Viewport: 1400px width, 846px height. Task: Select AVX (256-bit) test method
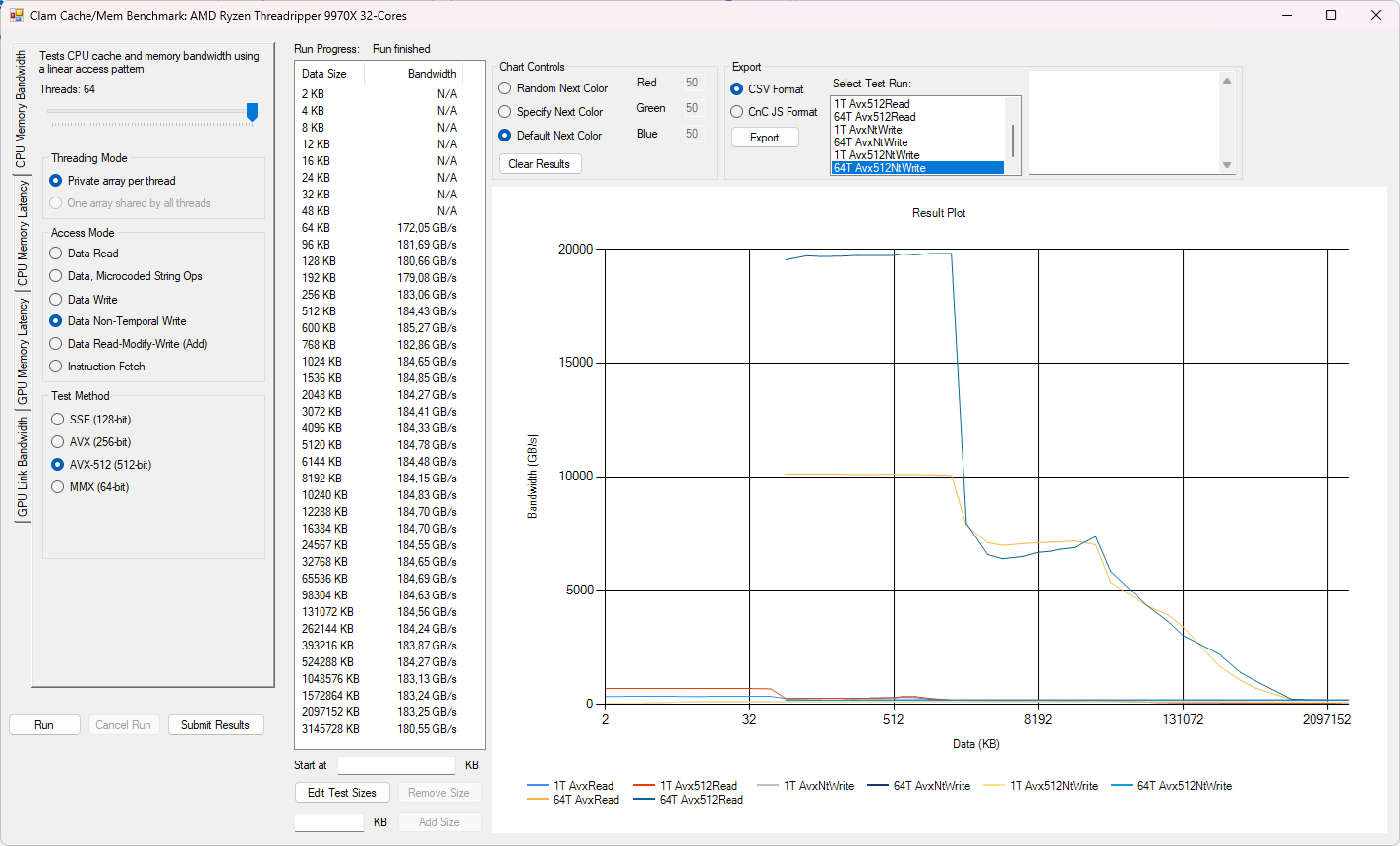tap(90, 442)
